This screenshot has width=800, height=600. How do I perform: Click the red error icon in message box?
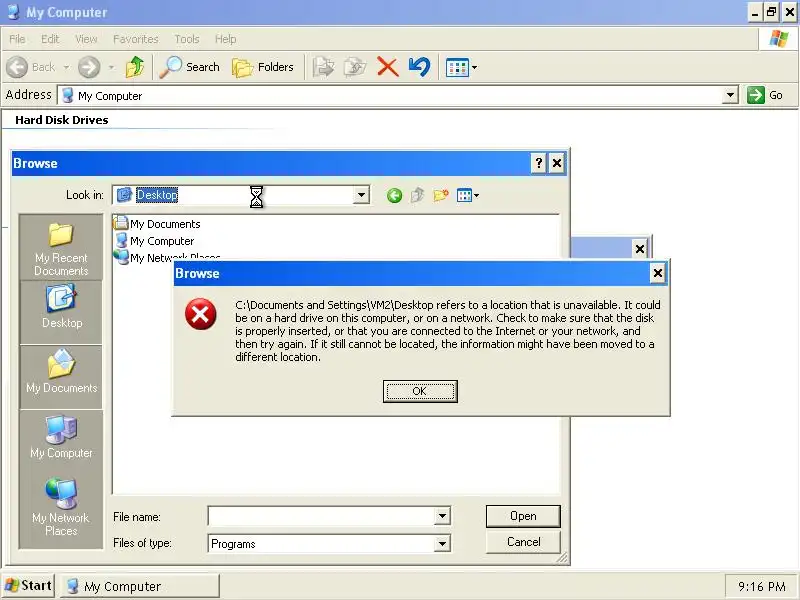(x=201, y=314)
